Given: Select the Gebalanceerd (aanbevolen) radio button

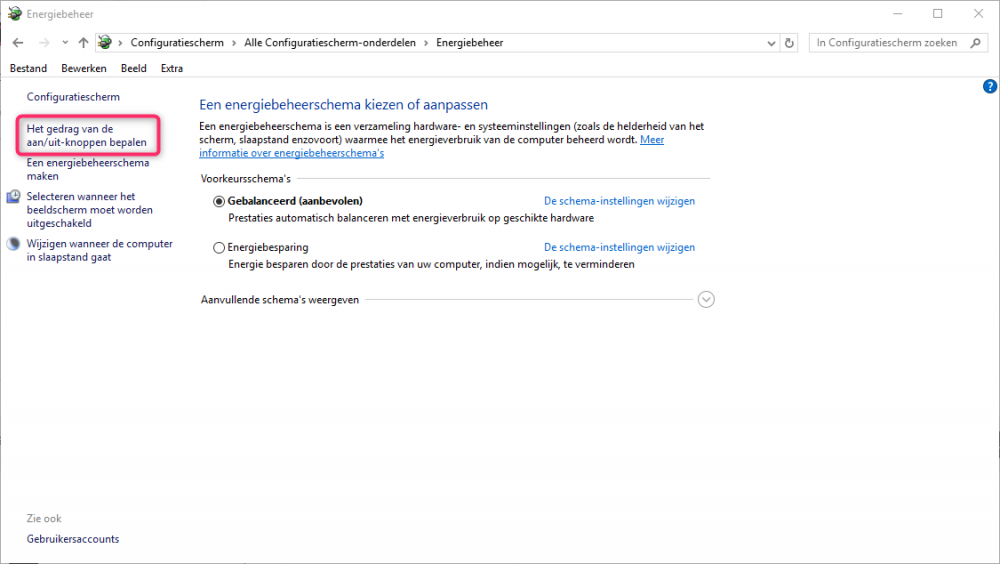Looking at the screenshot, I should 219,202.
